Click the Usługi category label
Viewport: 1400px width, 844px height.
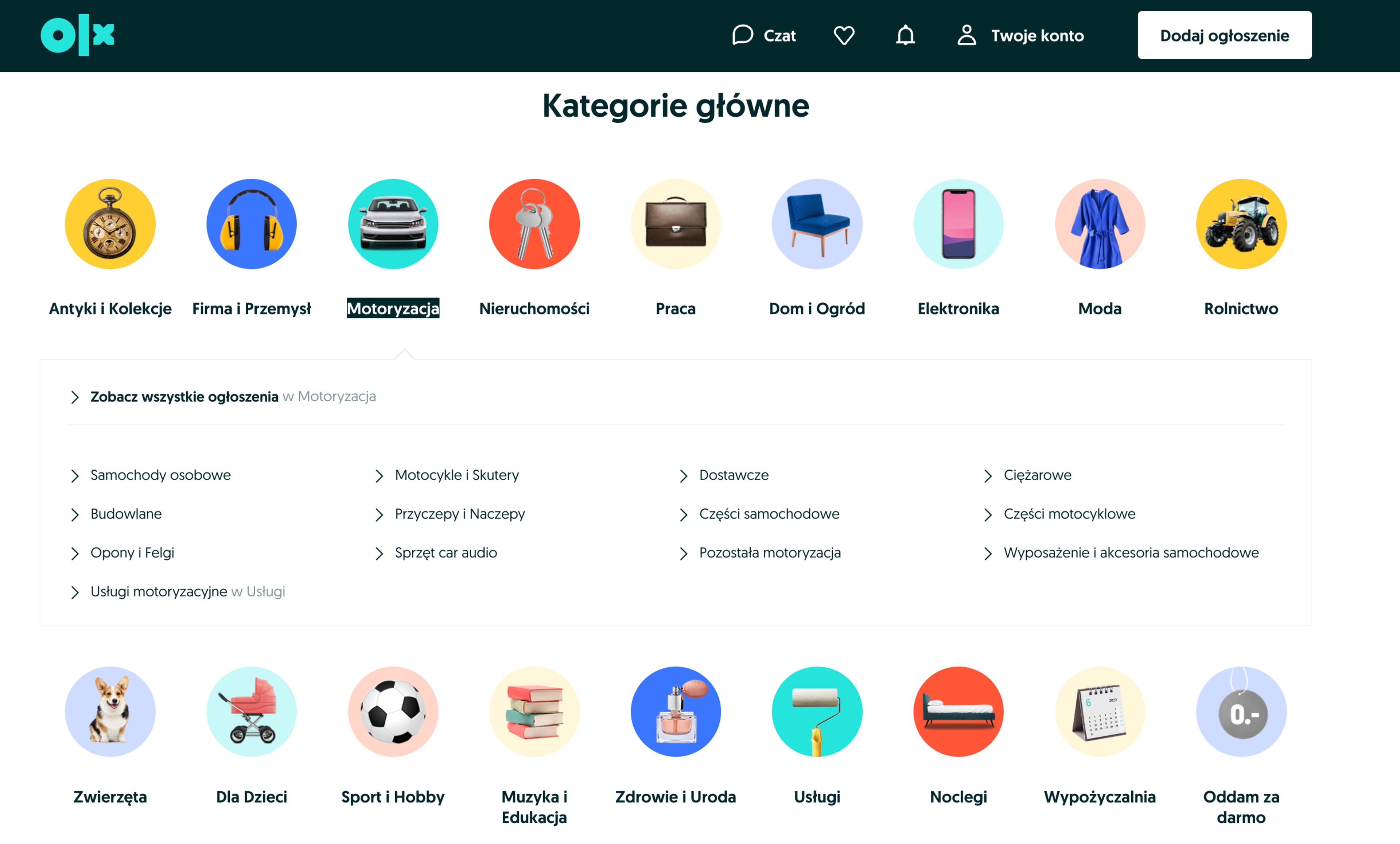coord(817,797)
